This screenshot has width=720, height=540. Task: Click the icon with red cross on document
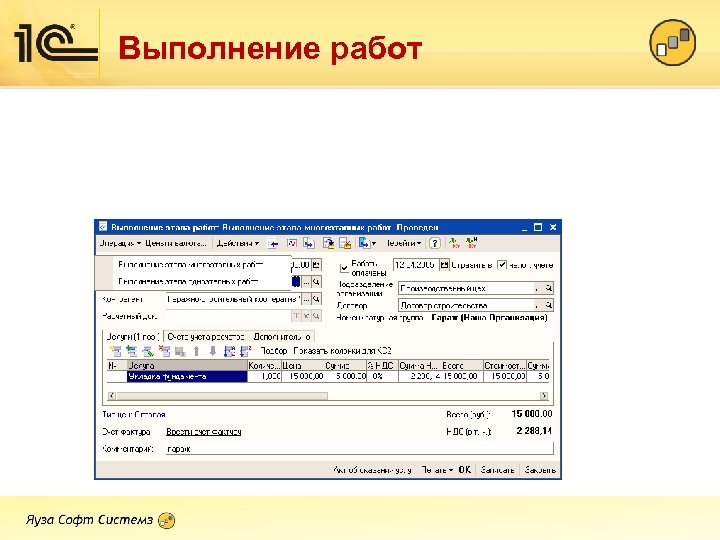point(345,243)
